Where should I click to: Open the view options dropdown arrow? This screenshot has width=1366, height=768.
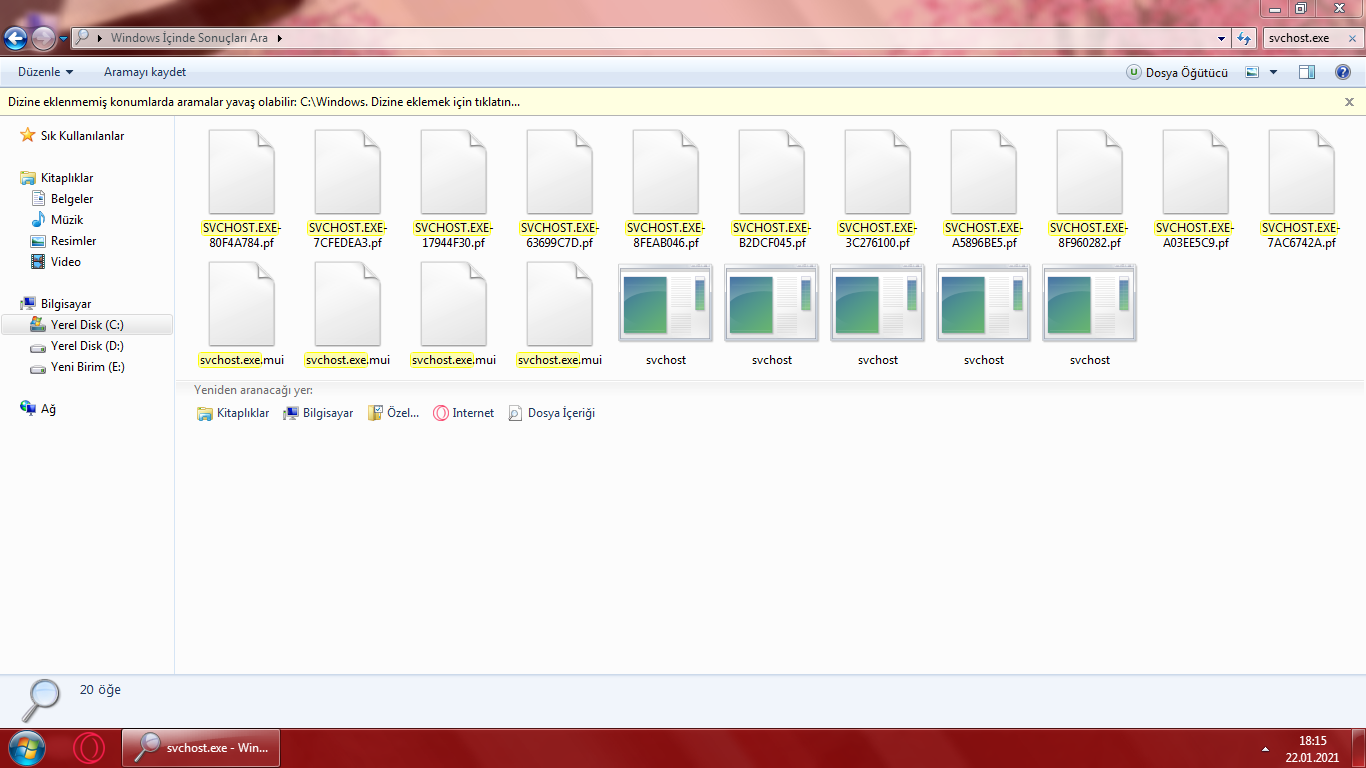[1273, 72]
